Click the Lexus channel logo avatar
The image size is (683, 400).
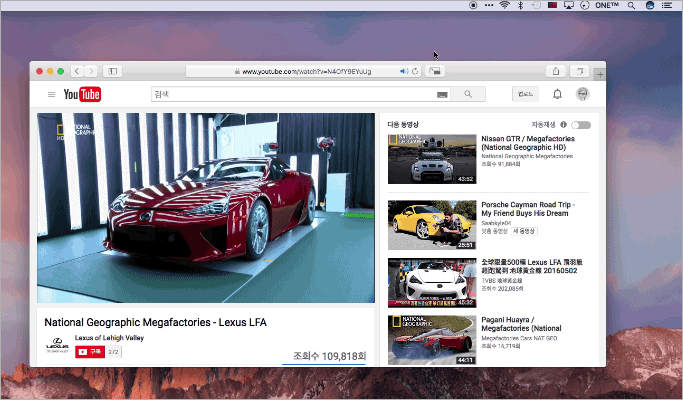coord(57,345)
